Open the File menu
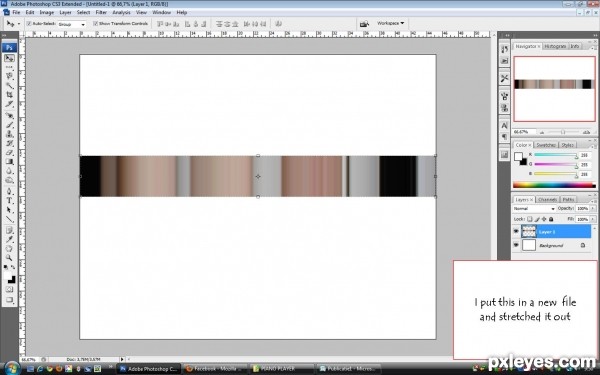Viewport: 600px width, 375px height. (x=16, y=12)
